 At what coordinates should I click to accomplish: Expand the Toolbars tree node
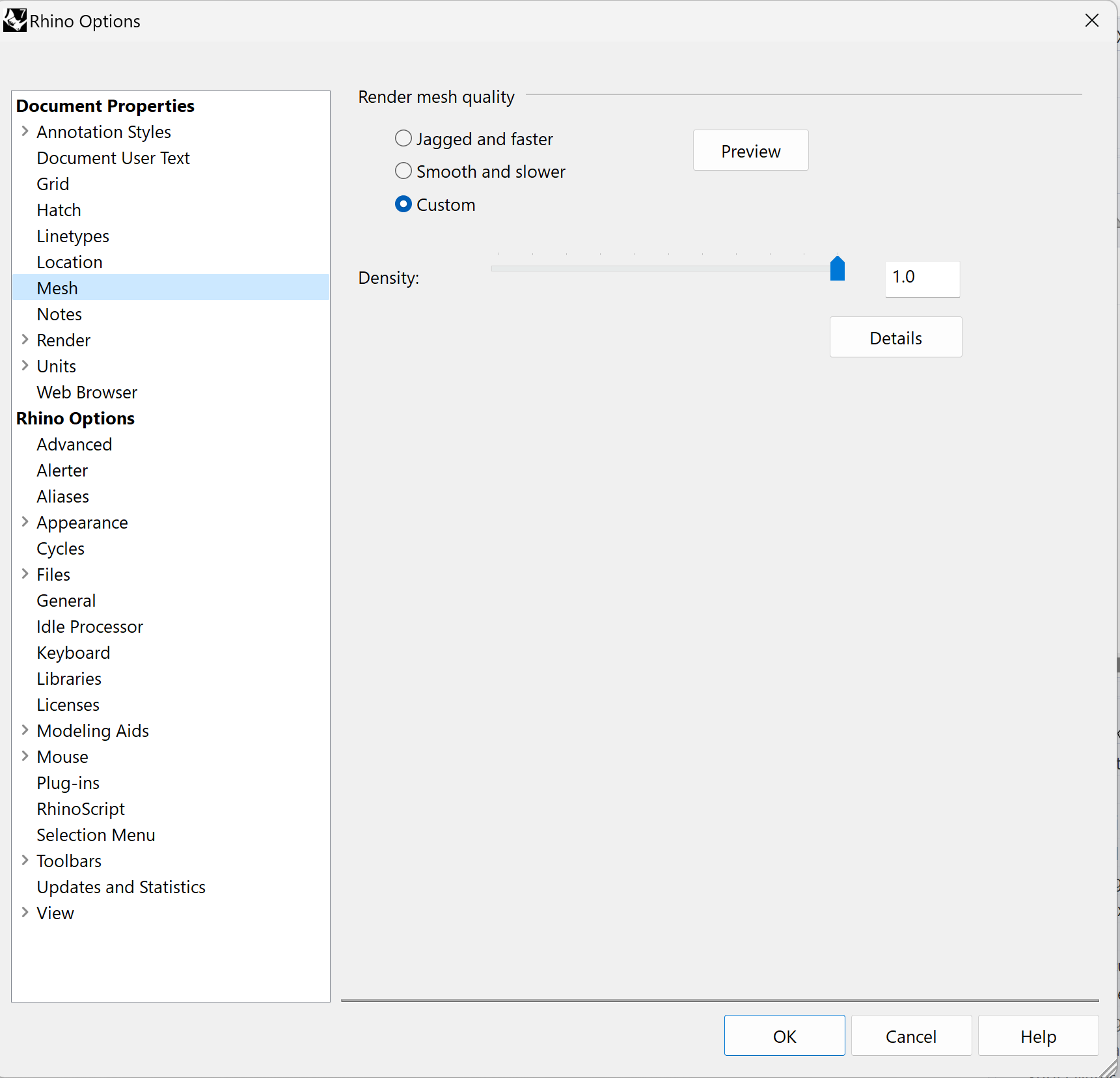coord(25,861)
